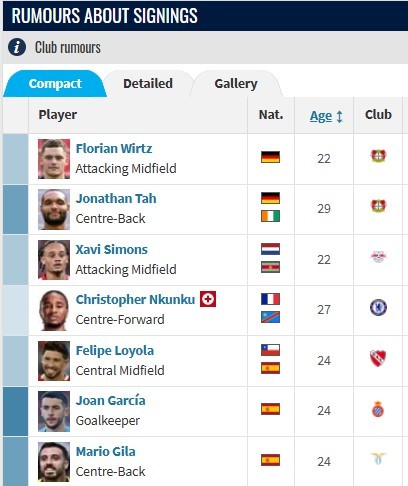Switch to the Detailed tab
This screenshot has height=486, width=408.
tap(148, 84)
